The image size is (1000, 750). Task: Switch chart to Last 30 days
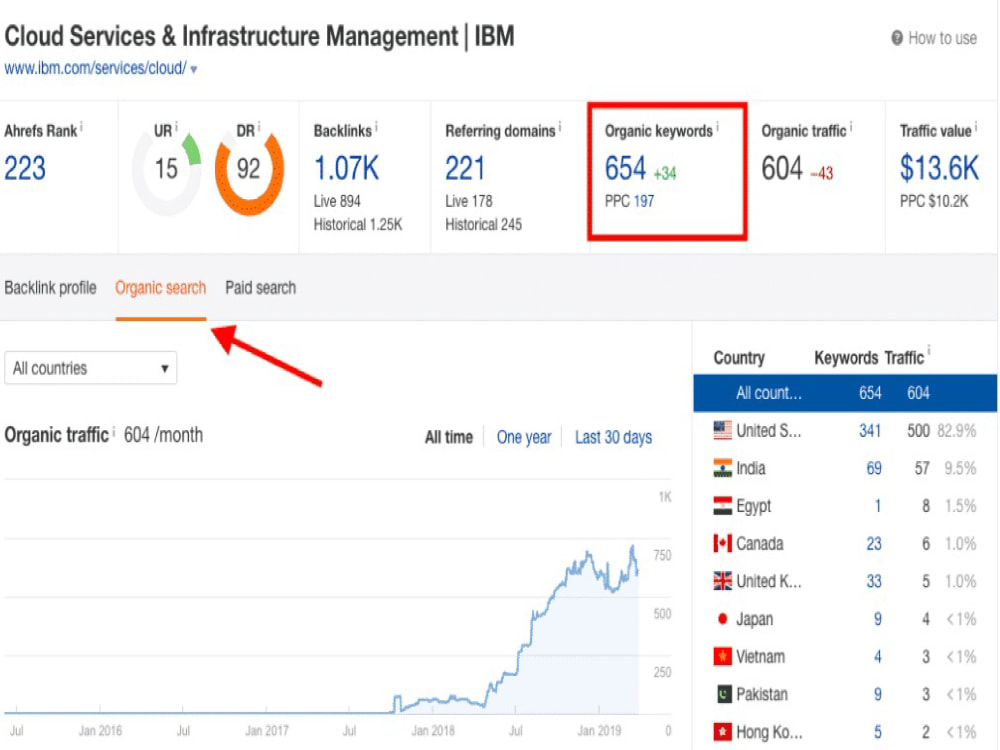tap(614, 438)
